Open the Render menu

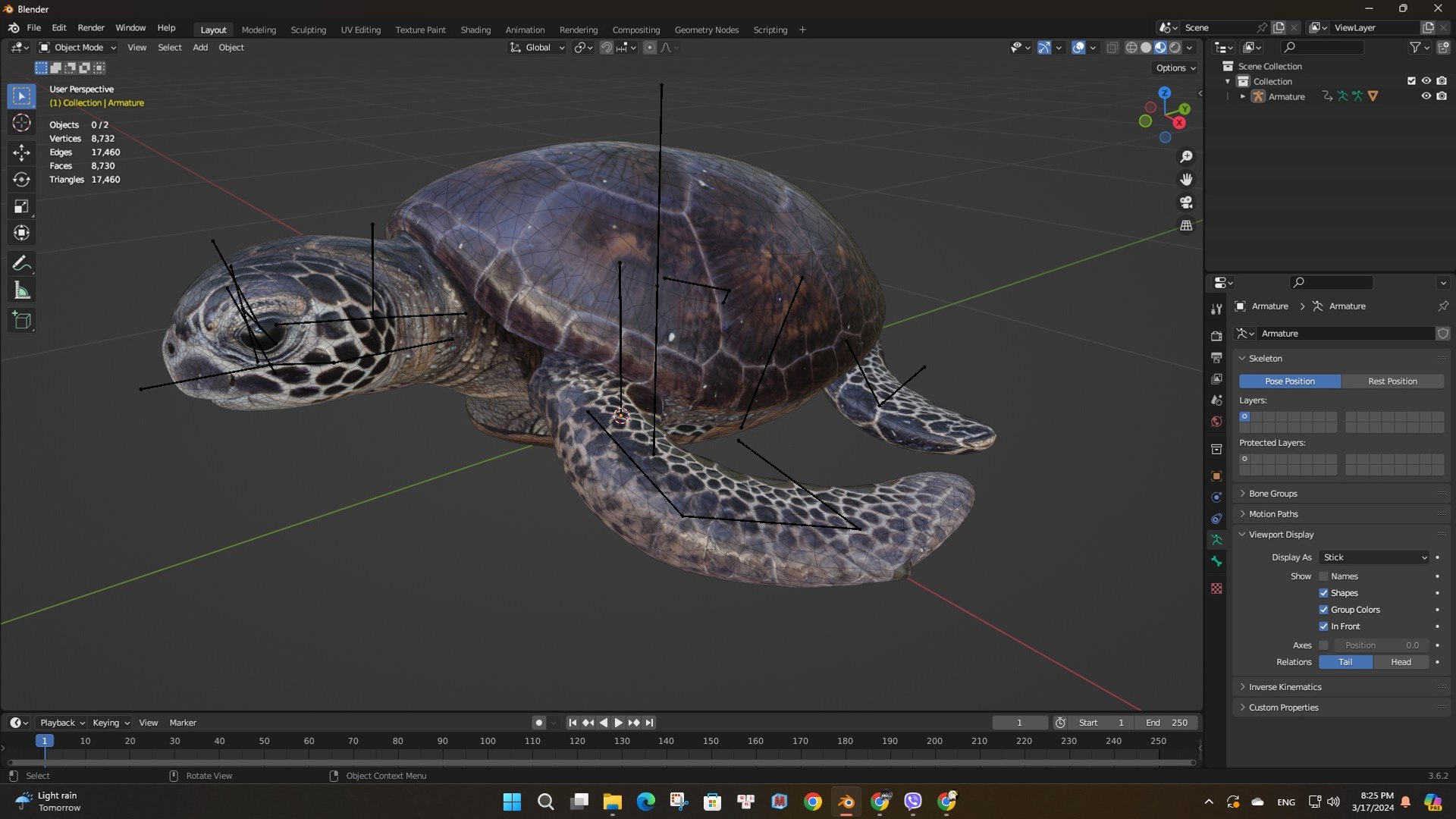91,28
